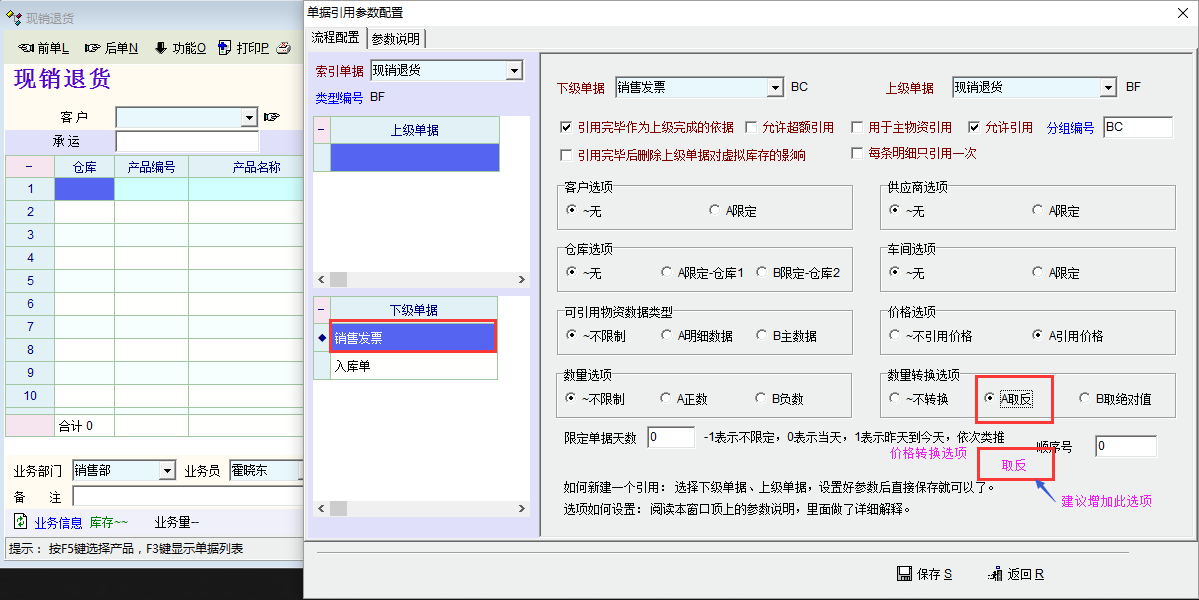Switch to the 参数说明 tab
The width and height of the screenshot is (1199, 600).
[397, 38]
